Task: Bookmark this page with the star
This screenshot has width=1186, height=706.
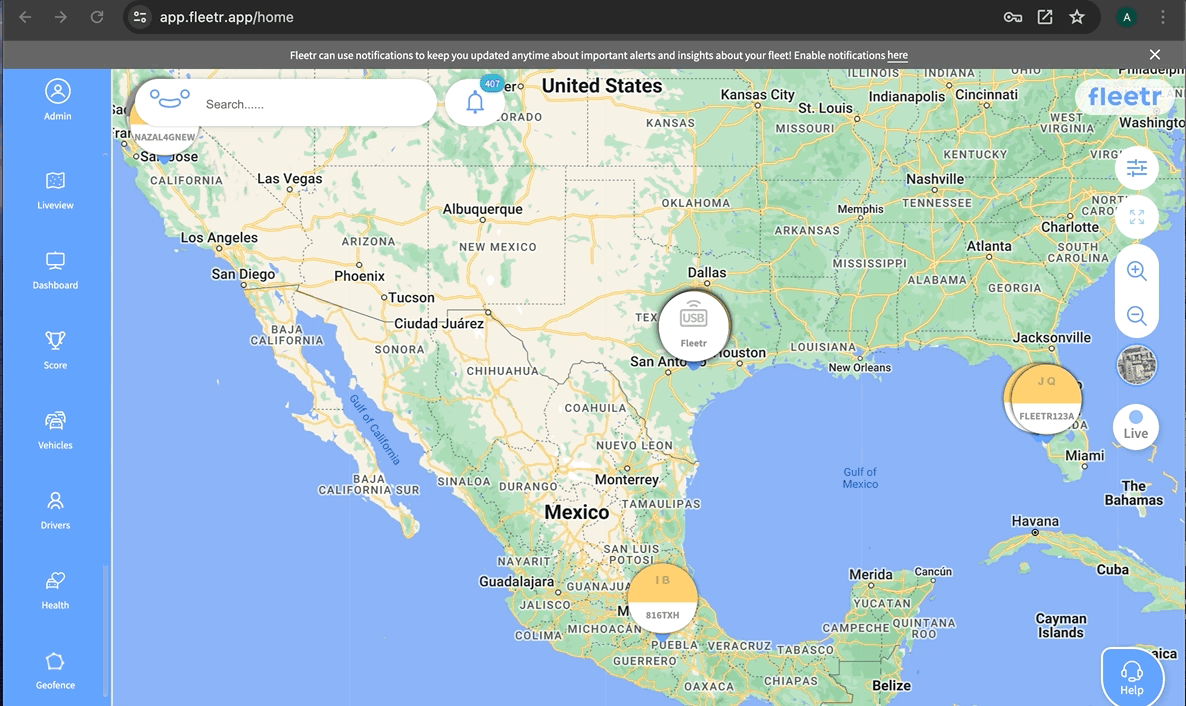Action: click(1077, 17)
